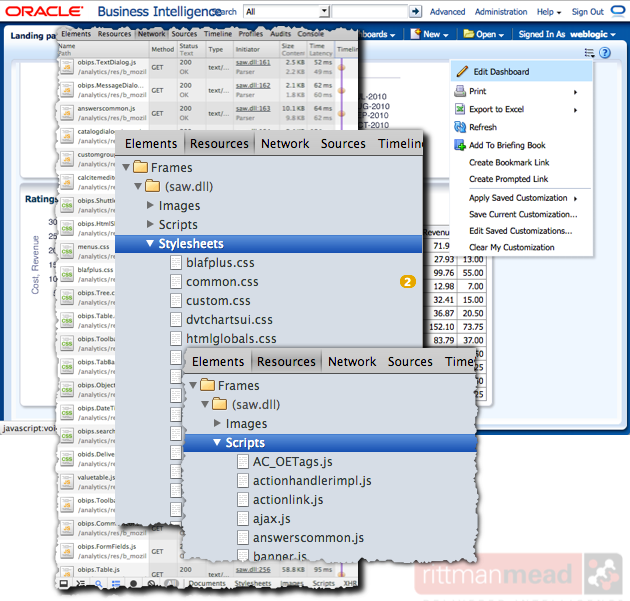Click the file icon beside AC_OETags.js
The height and width of the screenshot is (601, 630).
[243, 462]
